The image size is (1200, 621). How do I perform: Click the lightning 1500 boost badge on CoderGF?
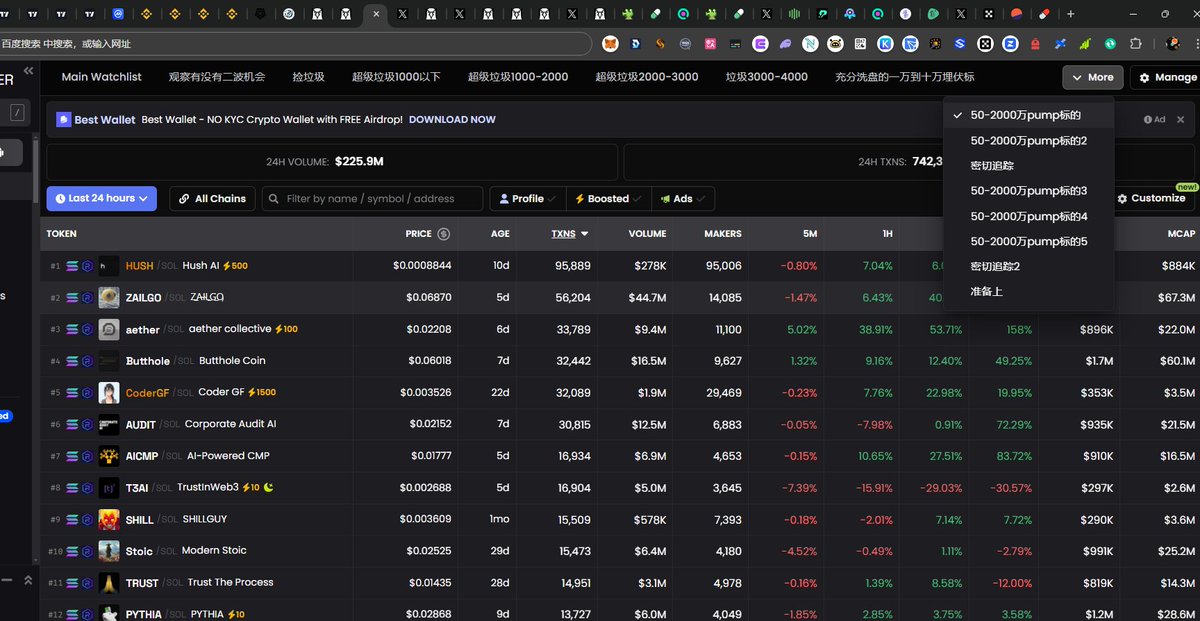(x=262, y=393)
